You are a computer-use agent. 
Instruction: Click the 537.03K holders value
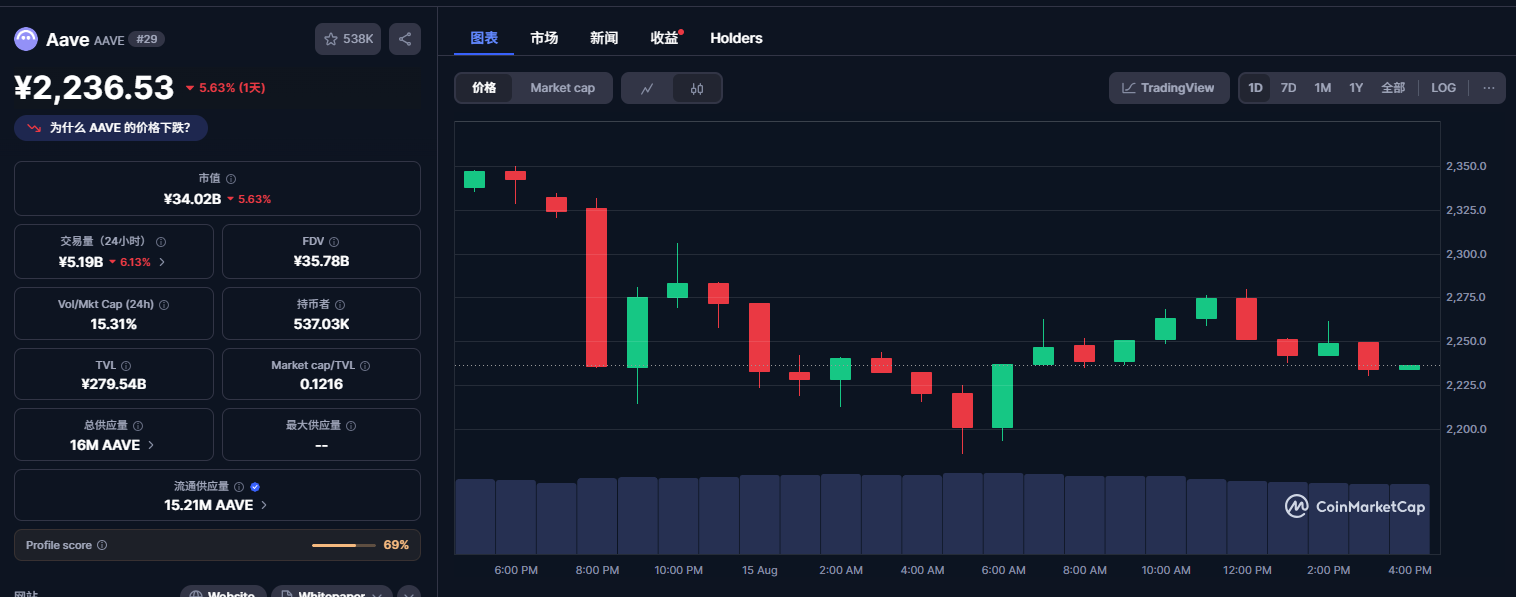pyautogui.click(x=321, y=324)
